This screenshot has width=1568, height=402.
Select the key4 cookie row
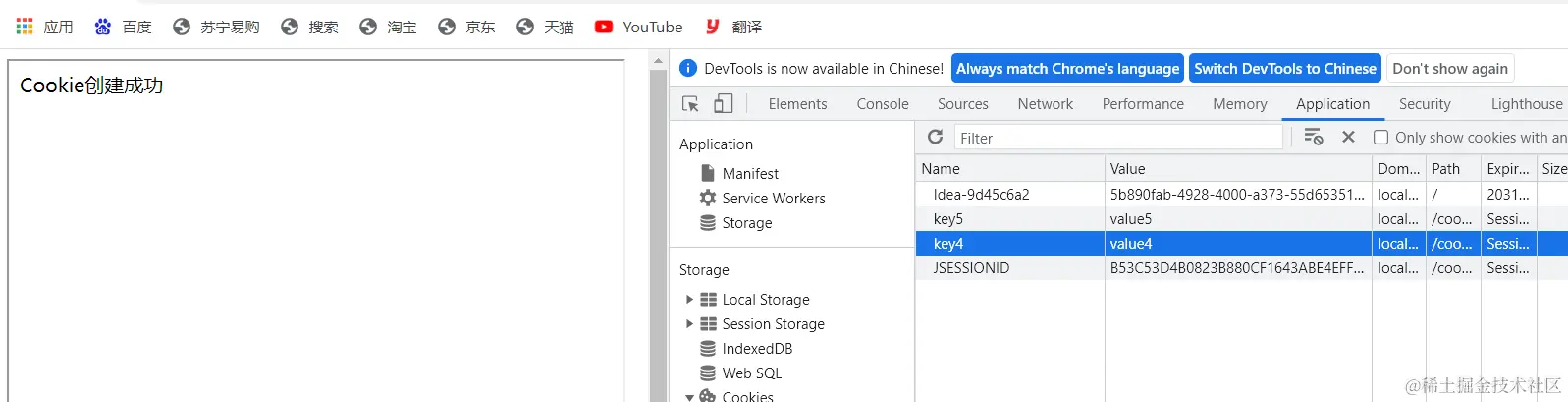[x=1242, y=243]
